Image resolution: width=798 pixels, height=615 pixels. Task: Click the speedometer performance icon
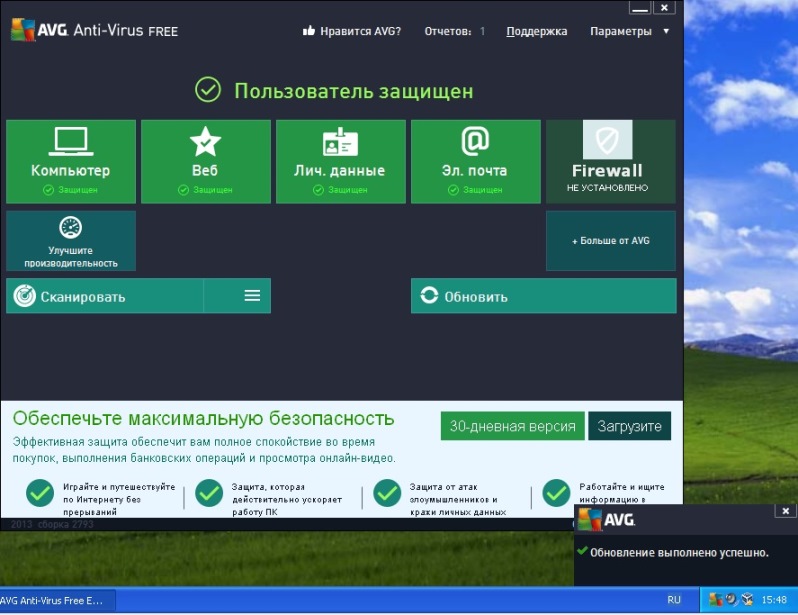(71, 228)
